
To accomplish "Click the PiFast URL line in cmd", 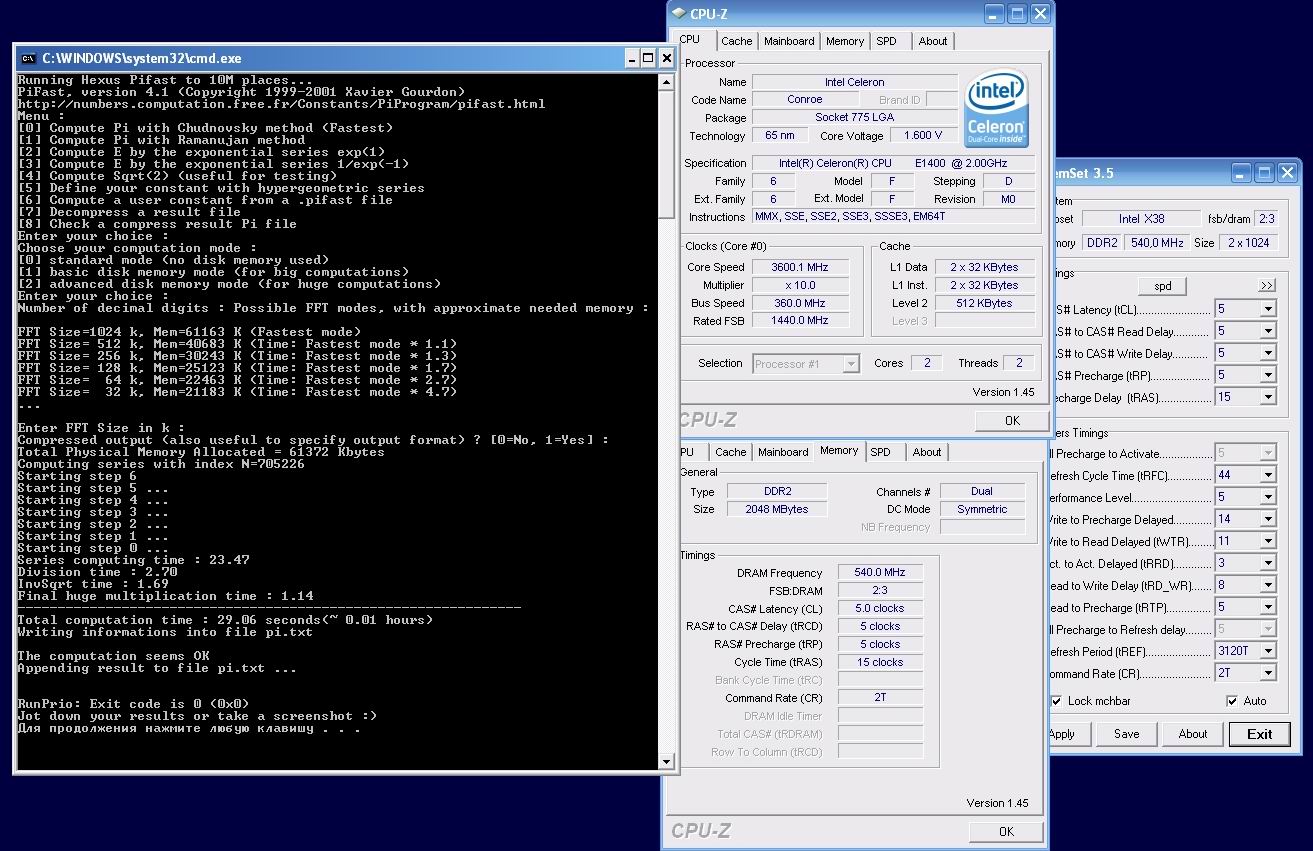I will [x=282, y=104].
